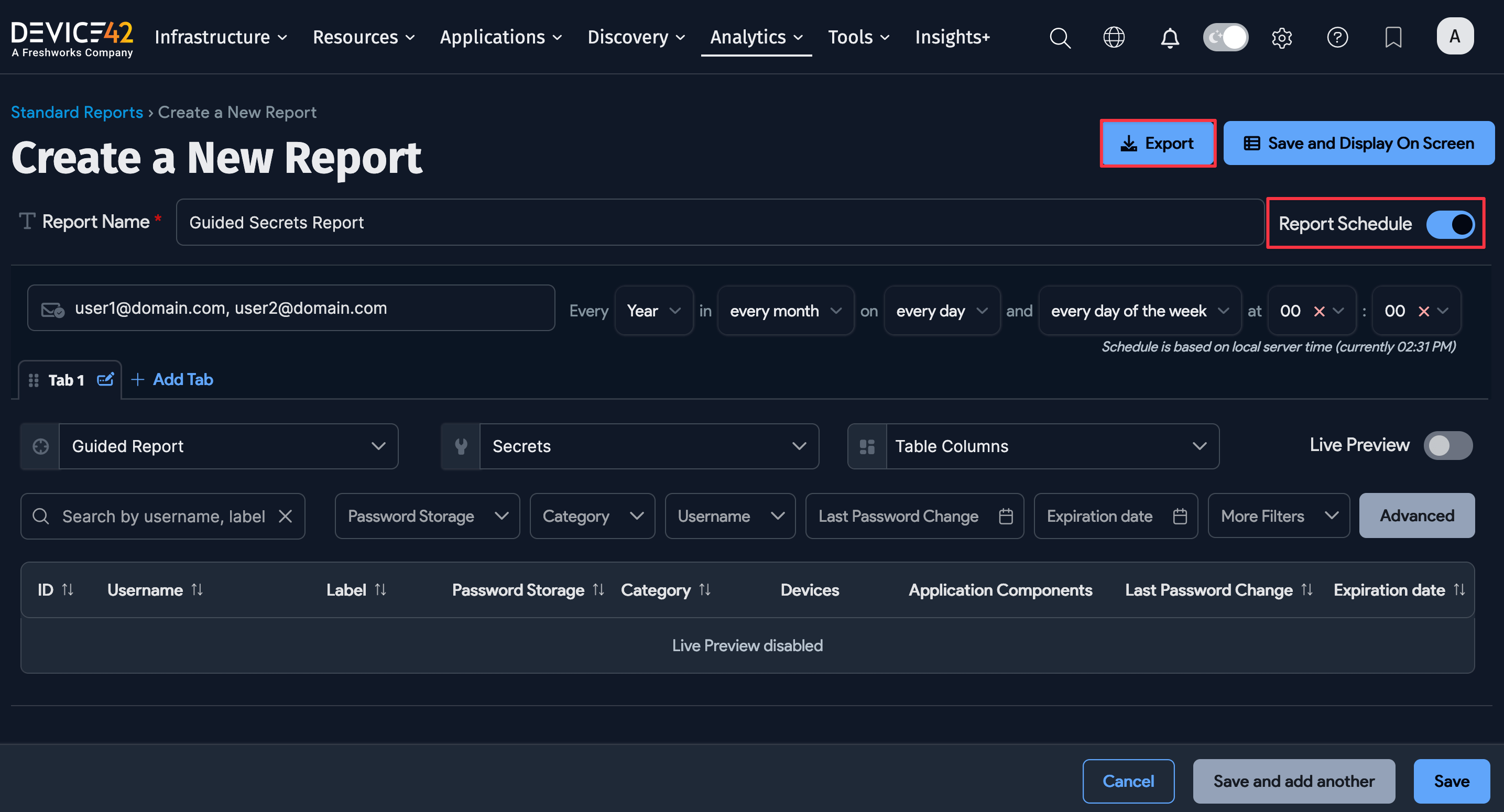Viewport: 1504px width, 812px height.
Task: Toggle dark mode switch in header
Action: [1226, 37]
